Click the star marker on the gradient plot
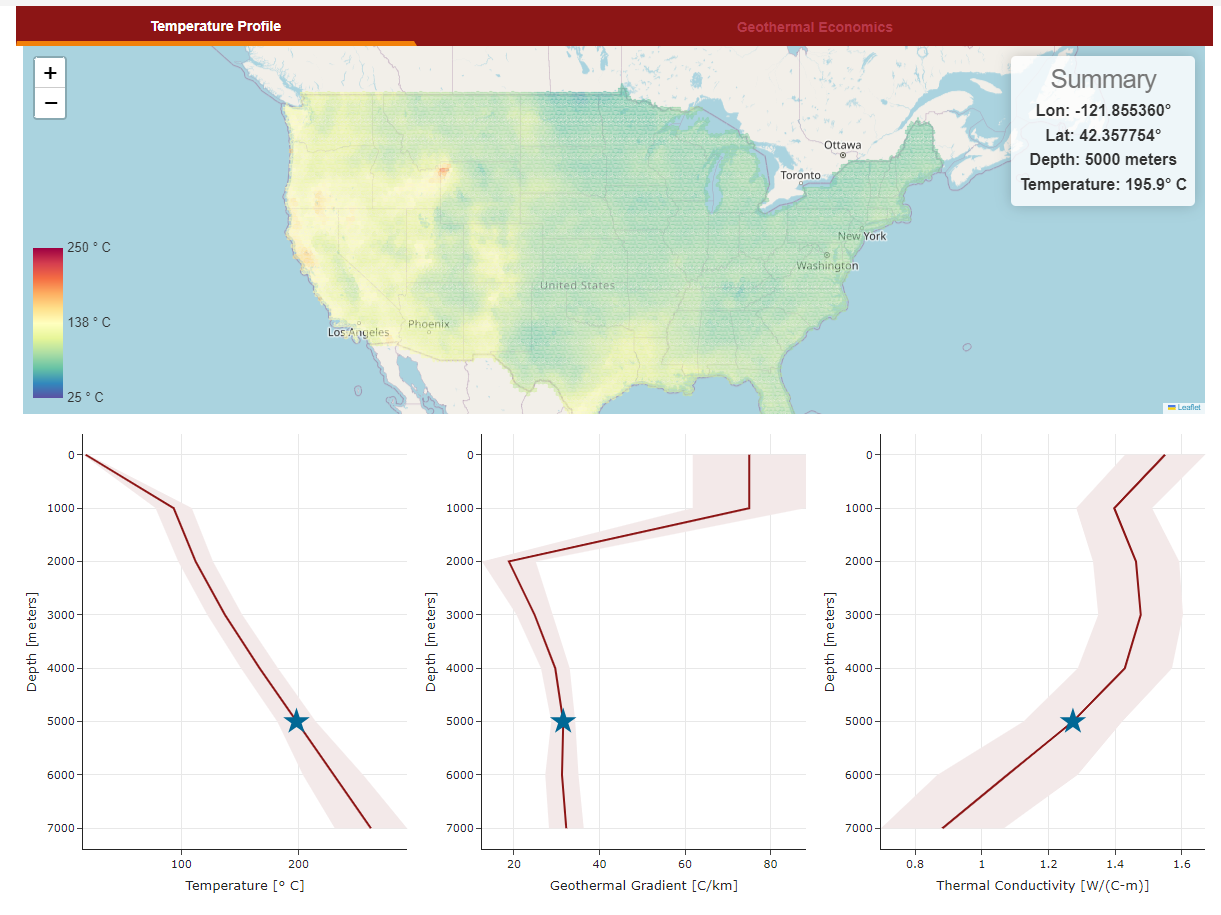The image size is (1221, 915). pyautogui.click(x=563, y=720)
